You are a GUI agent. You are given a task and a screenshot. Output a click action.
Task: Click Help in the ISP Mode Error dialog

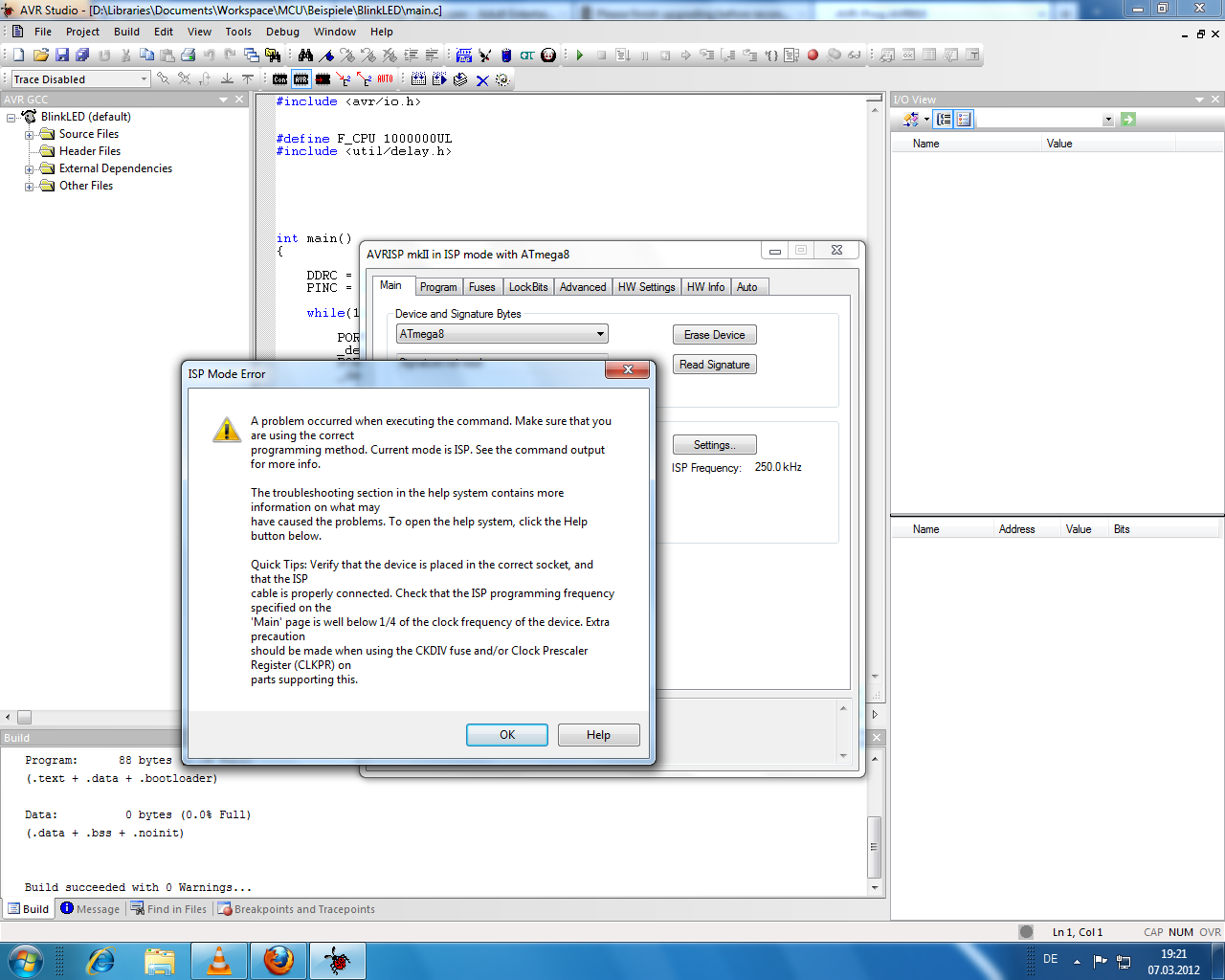[598, 735]
